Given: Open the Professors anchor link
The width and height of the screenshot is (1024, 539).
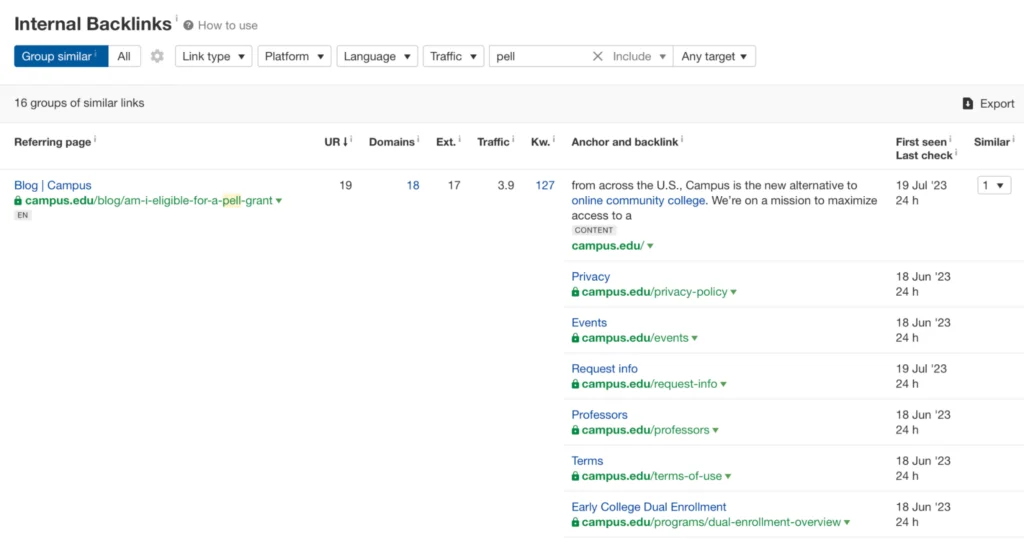Looking at the screenshot, I should (x=599, y=415).
